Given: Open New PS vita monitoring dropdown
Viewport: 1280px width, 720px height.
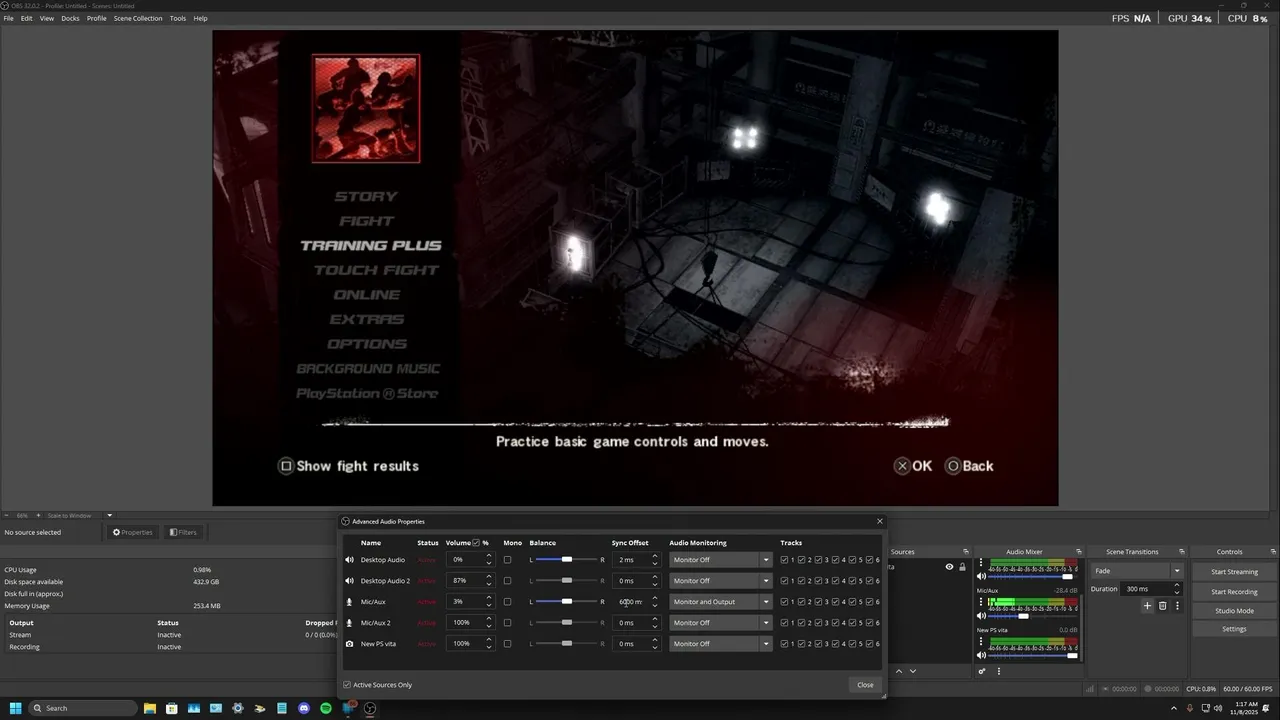Looking at the screenshot, I should [721, 644].
